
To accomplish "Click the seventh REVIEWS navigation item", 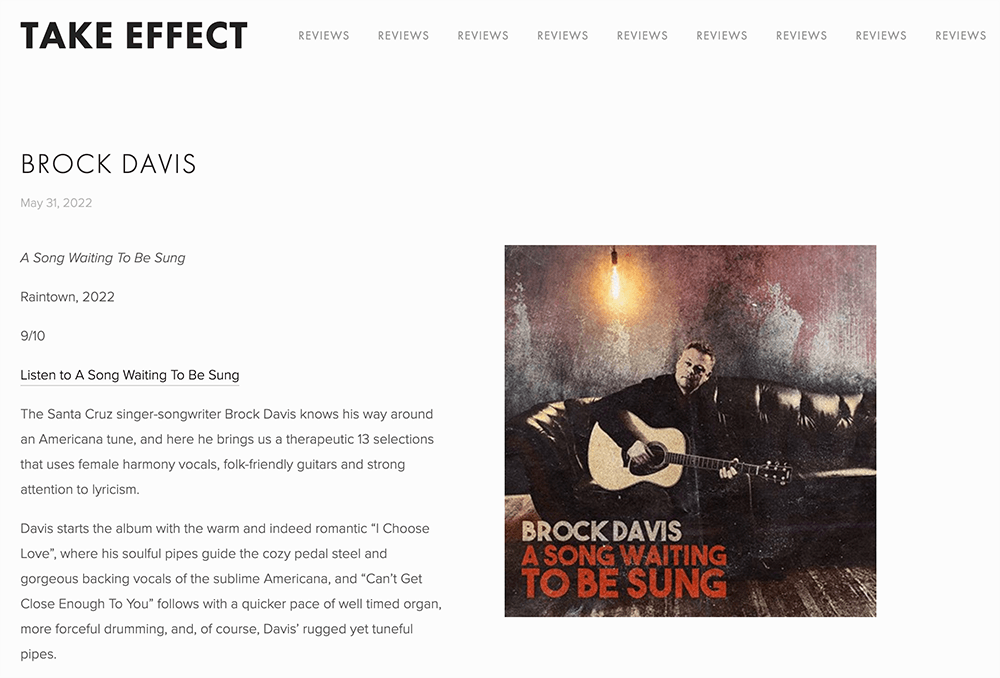I will coord(802,36).
